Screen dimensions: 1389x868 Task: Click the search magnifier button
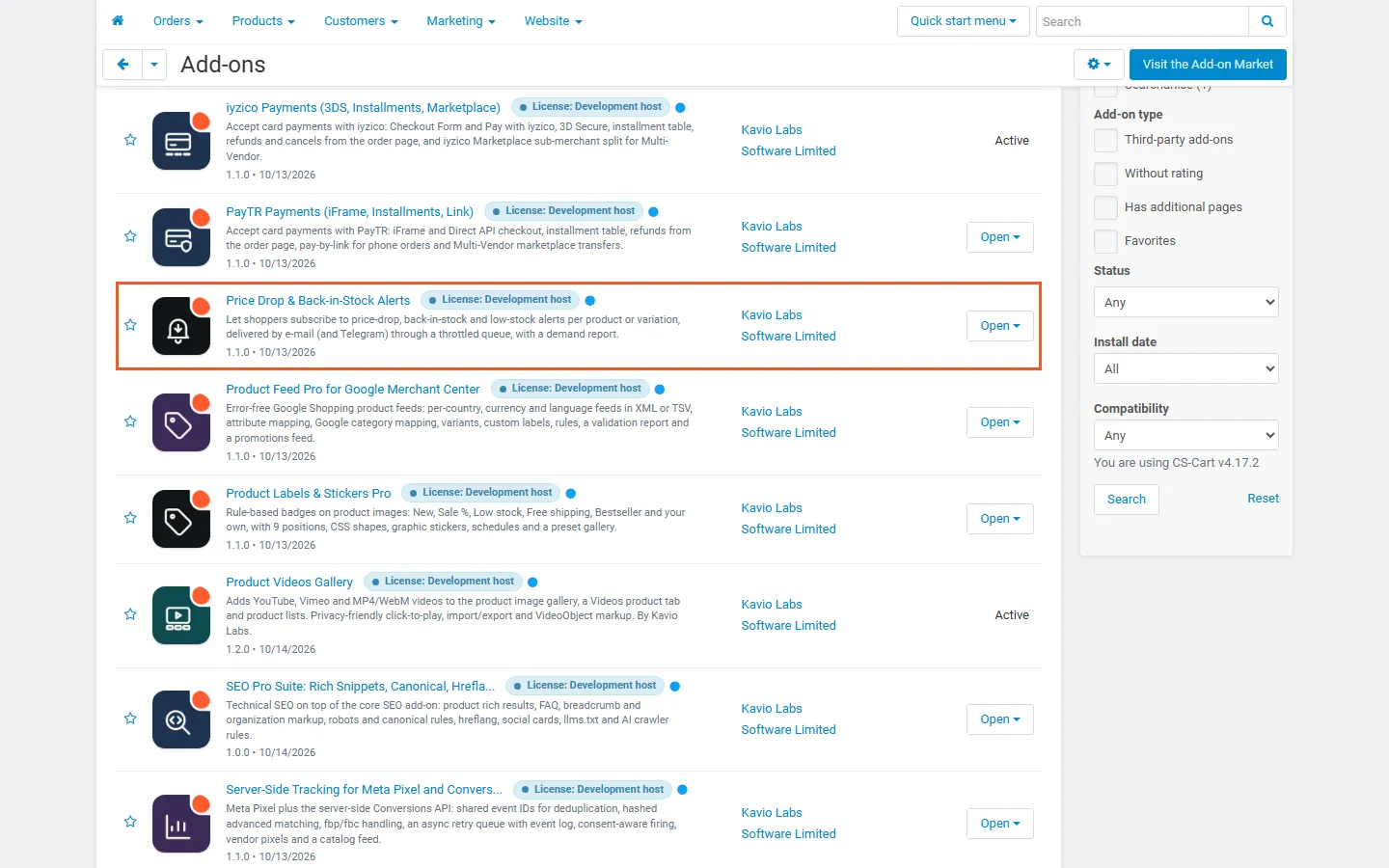(1267, 21)
